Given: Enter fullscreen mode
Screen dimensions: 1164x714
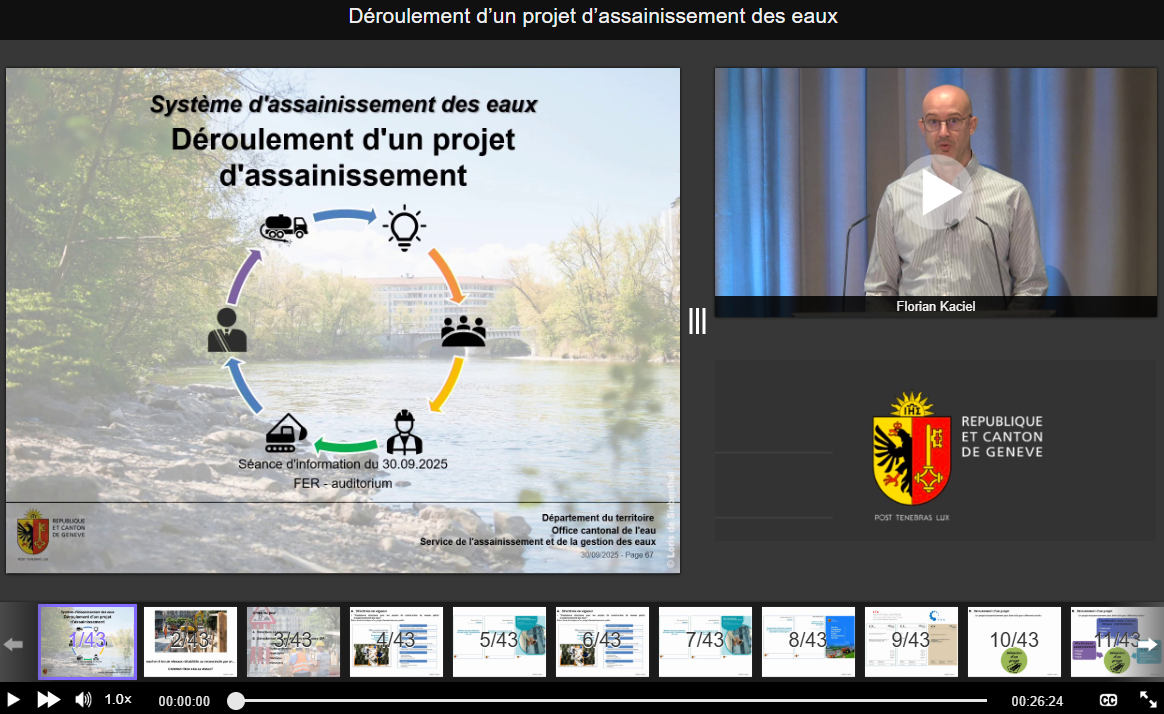Looking at the screenshot, I should pyautogui.click(x=1148, y=700).
